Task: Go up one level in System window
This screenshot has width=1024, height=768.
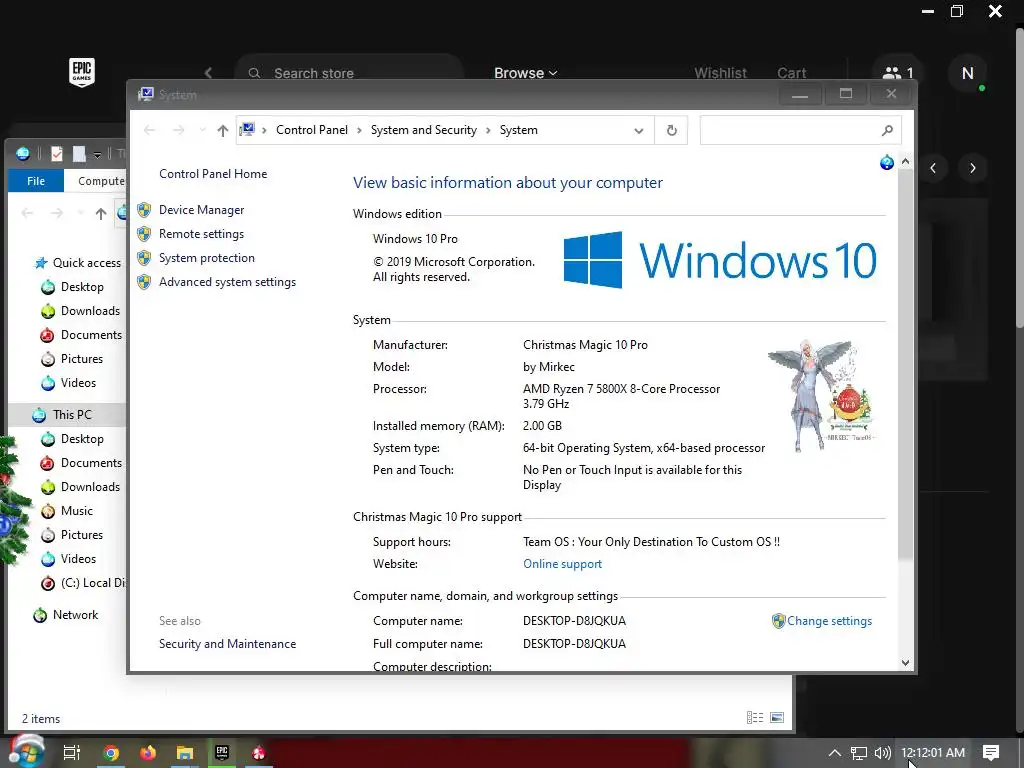Action: (223, 131)
